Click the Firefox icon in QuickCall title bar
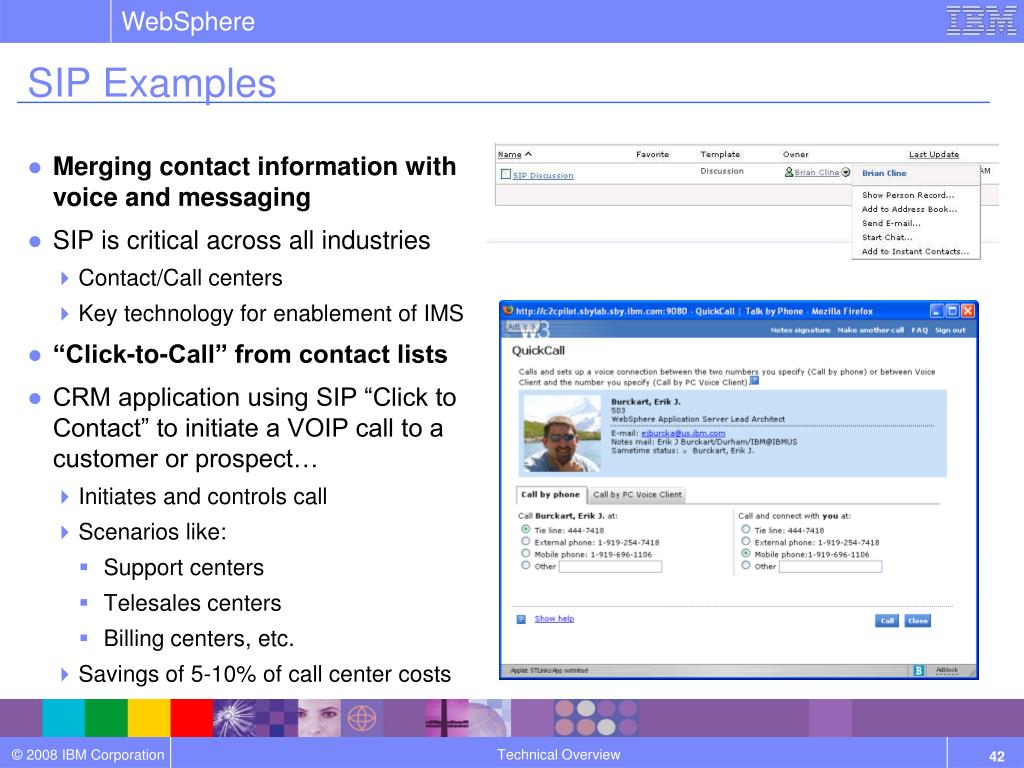The height and width of the screenshot is (768, 1024). point(508,311)
